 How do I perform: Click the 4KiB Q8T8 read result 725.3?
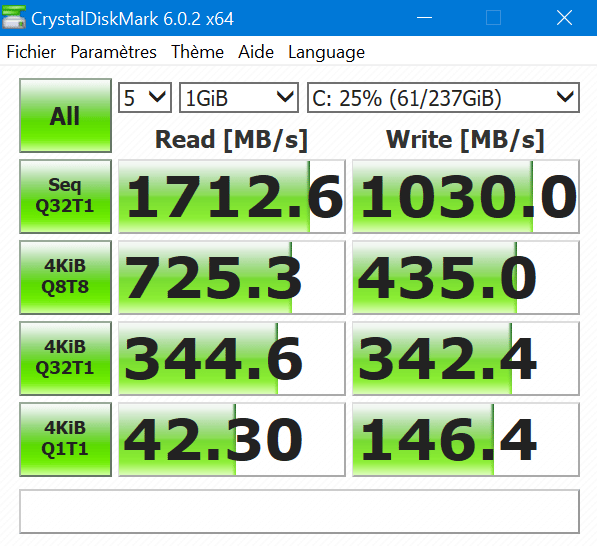click(x=232, y=277)
